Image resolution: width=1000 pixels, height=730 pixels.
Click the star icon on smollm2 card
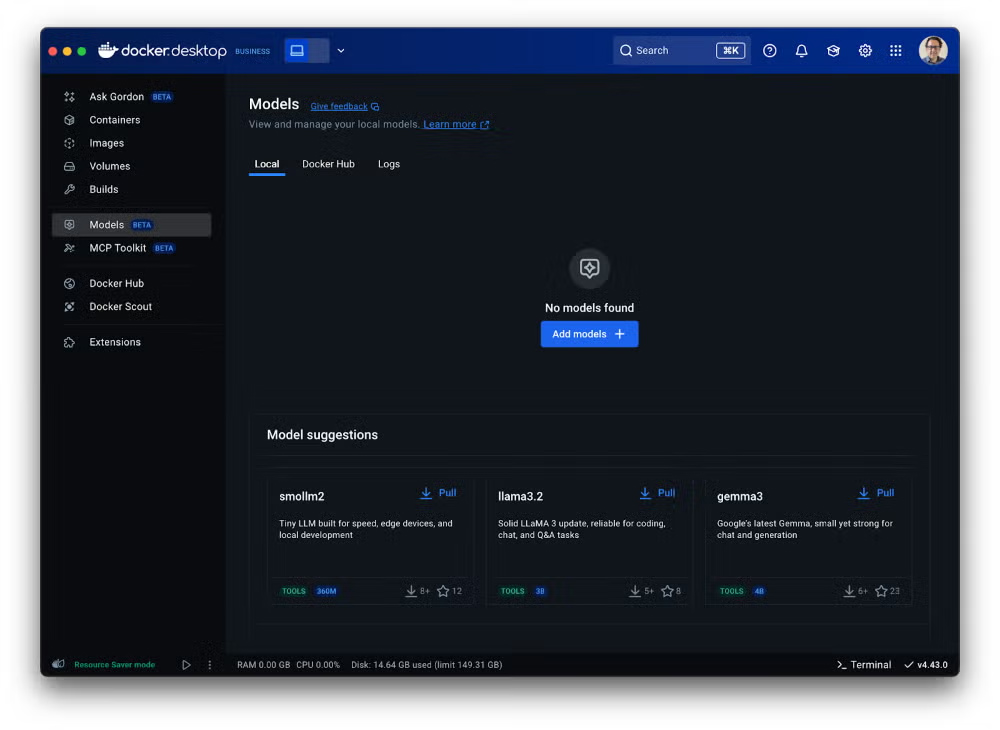443,591
